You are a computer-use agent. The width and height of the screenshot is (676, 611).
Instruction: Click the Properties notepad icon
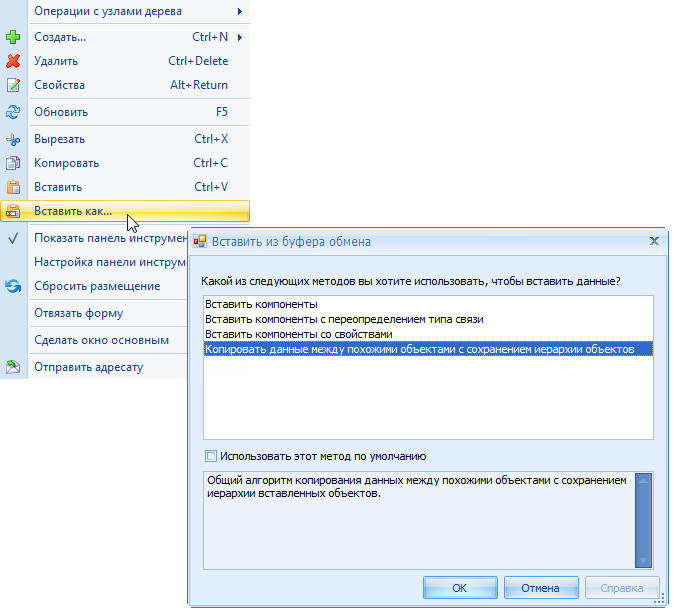pyautogui.click(x=13, y=85)
